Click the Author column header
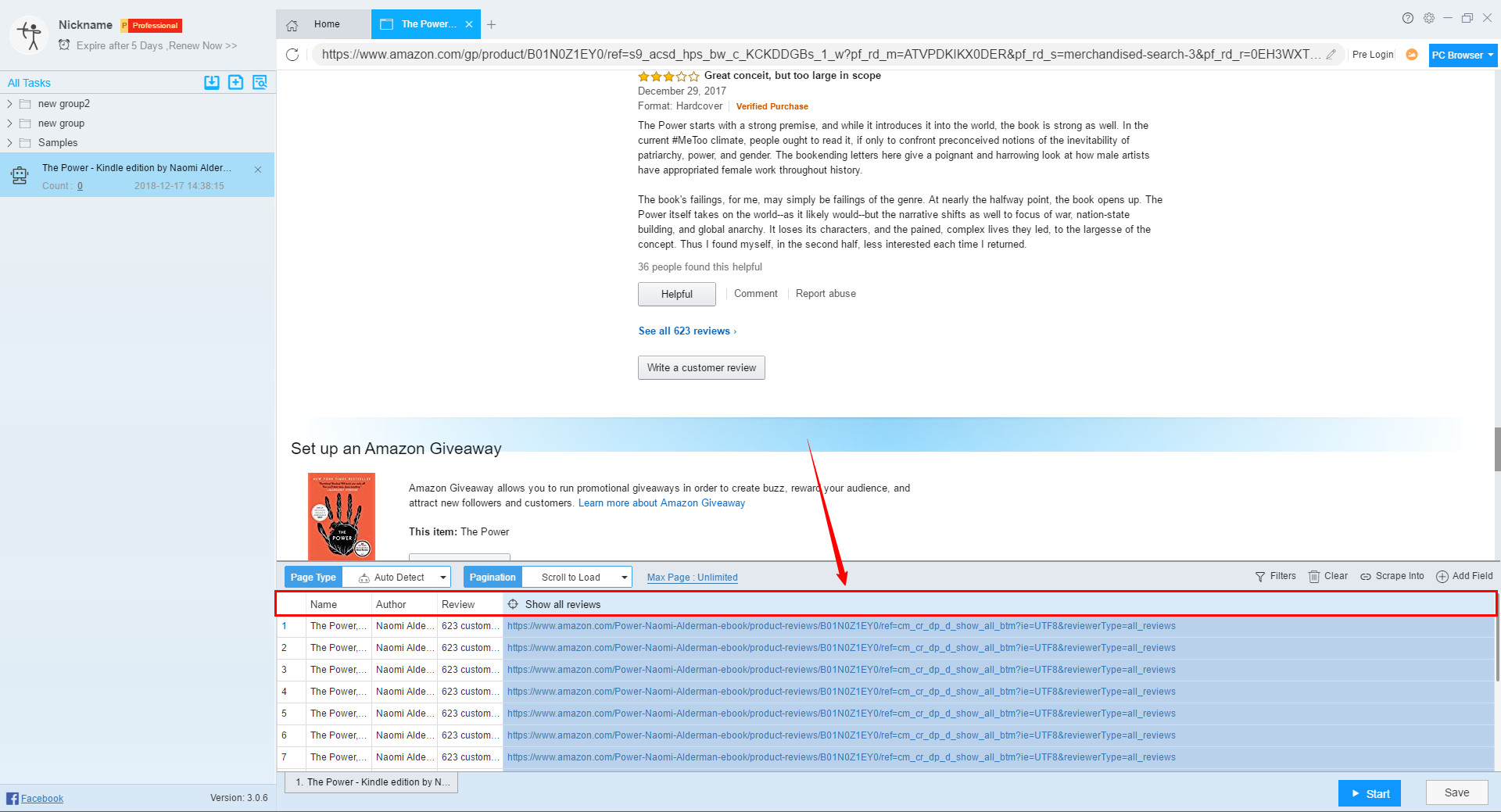The image size is (1501, 812). click(x=404, y=604)
